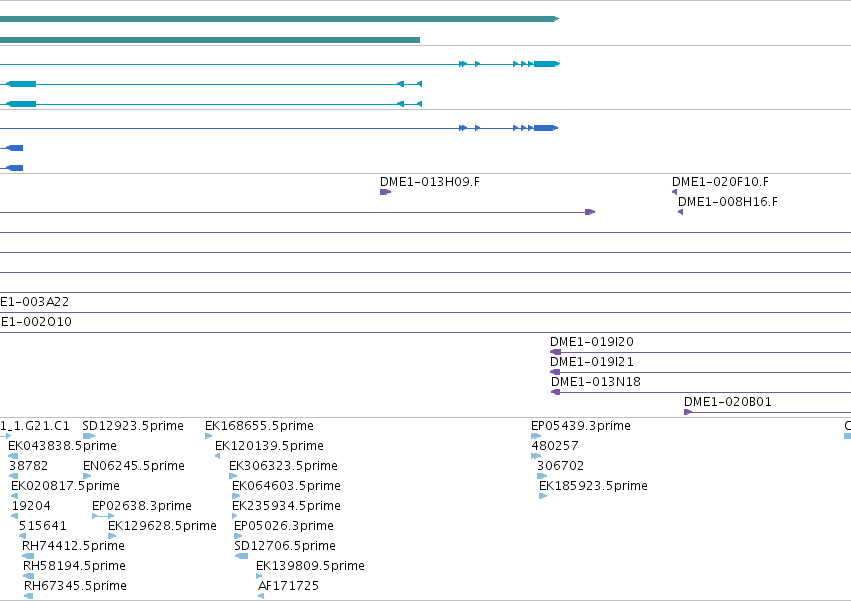Click the purple arrowhead starting DME1-020B01 line
The width and height of the screenshot is (851, 601).
tap(688, 412)
